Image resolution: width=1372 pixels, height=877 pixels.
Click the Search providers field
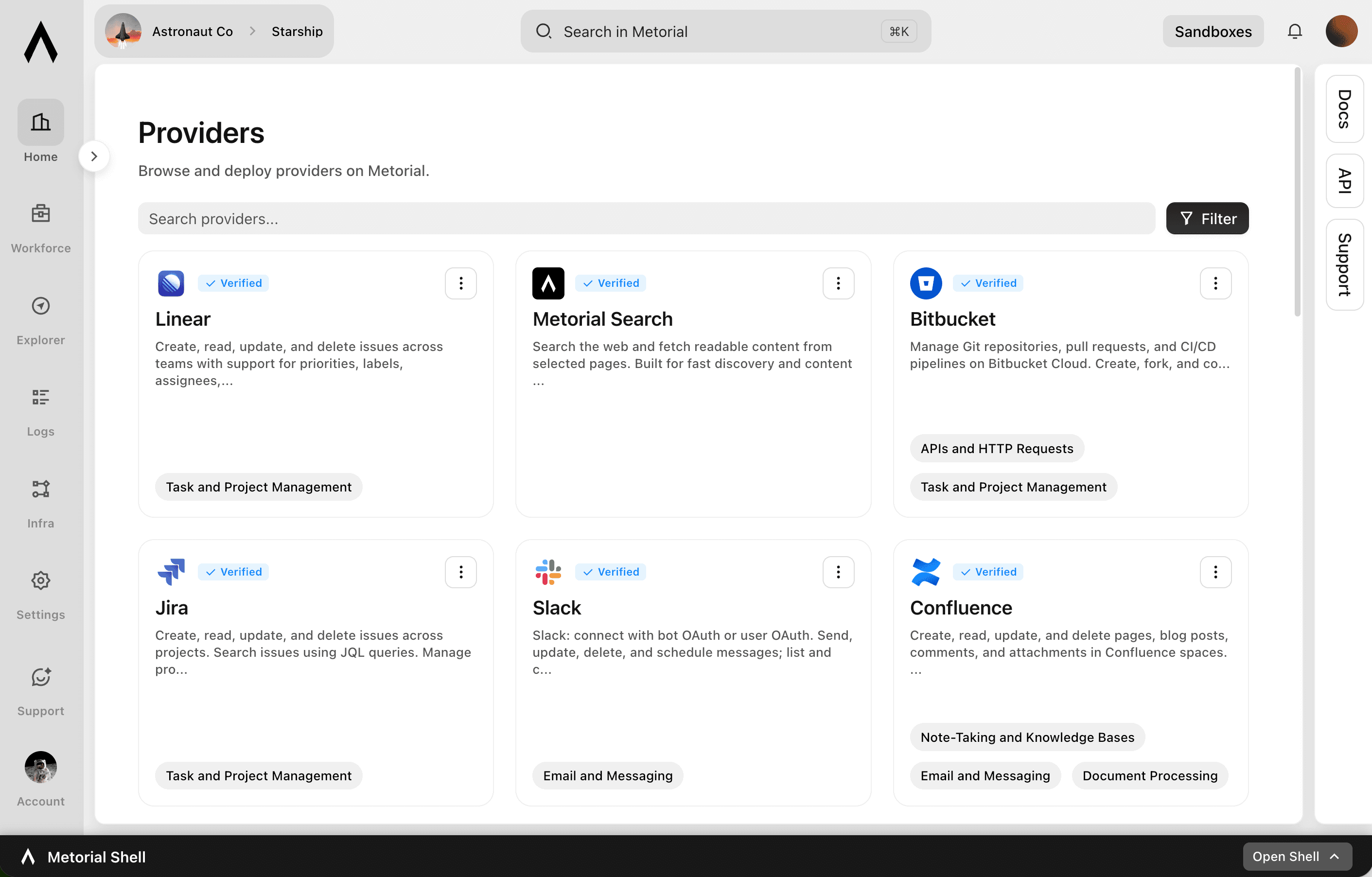pyautogui.click(x=646, y=218)
